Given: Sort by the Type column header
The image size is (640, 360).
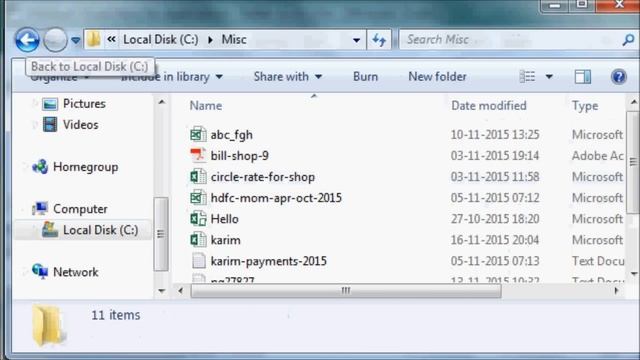Looking at the screenshot, I should 585,106.
